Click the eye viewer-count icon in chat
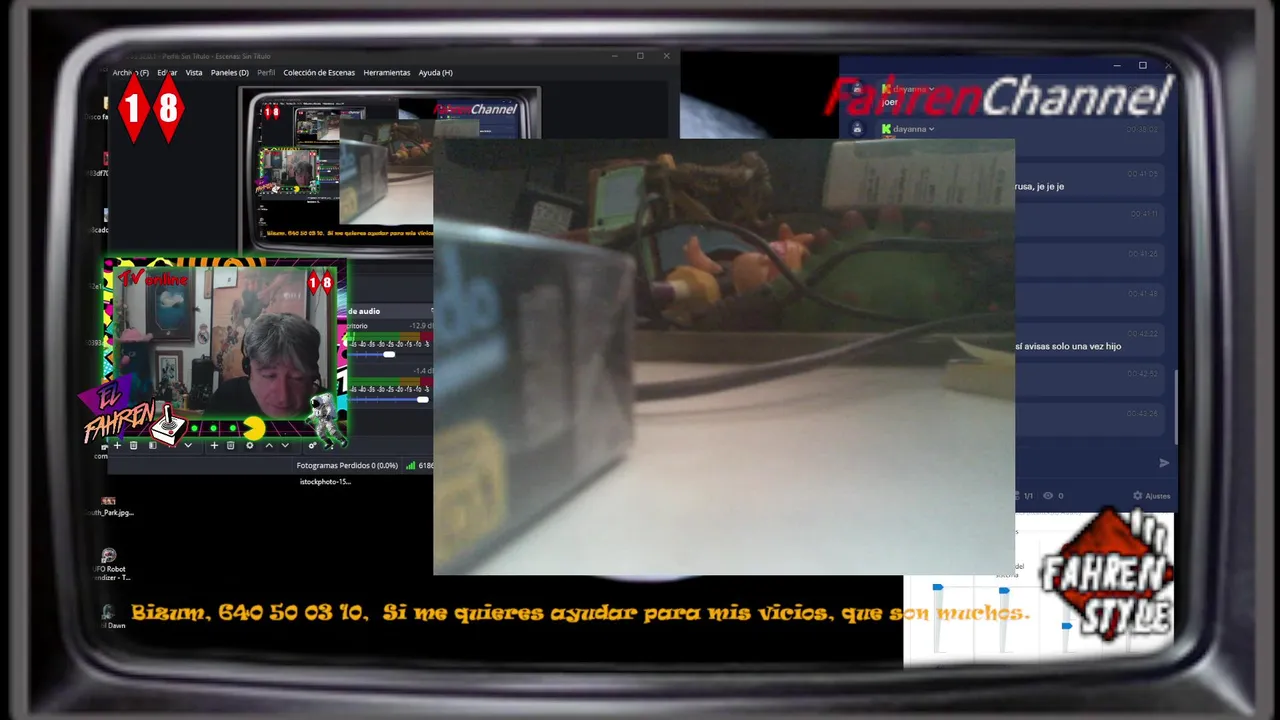This screenshot has width=1280, height=720. tap(1048, 496)
